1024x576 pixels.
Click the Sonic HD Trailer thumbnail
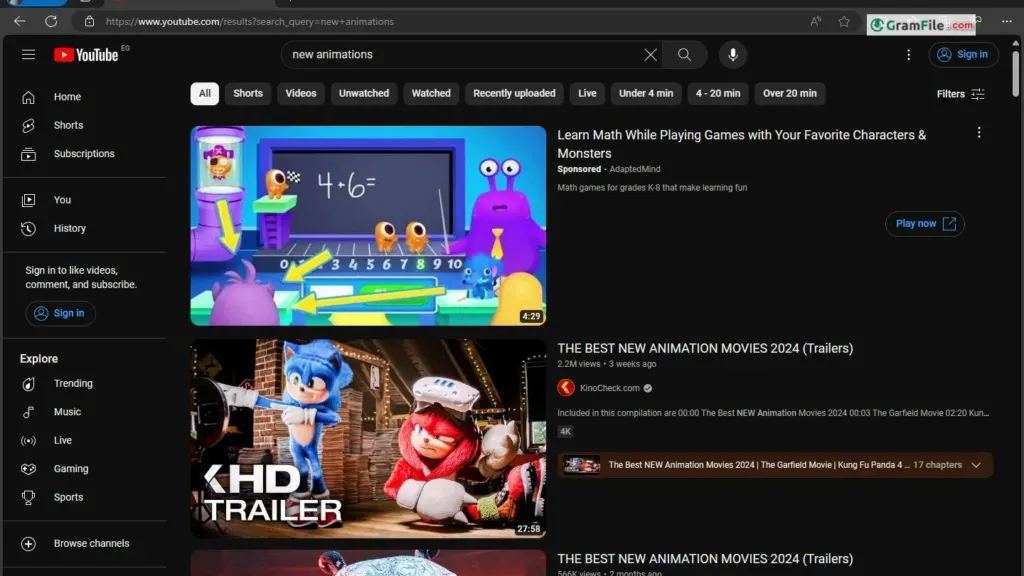click(368, 438)
